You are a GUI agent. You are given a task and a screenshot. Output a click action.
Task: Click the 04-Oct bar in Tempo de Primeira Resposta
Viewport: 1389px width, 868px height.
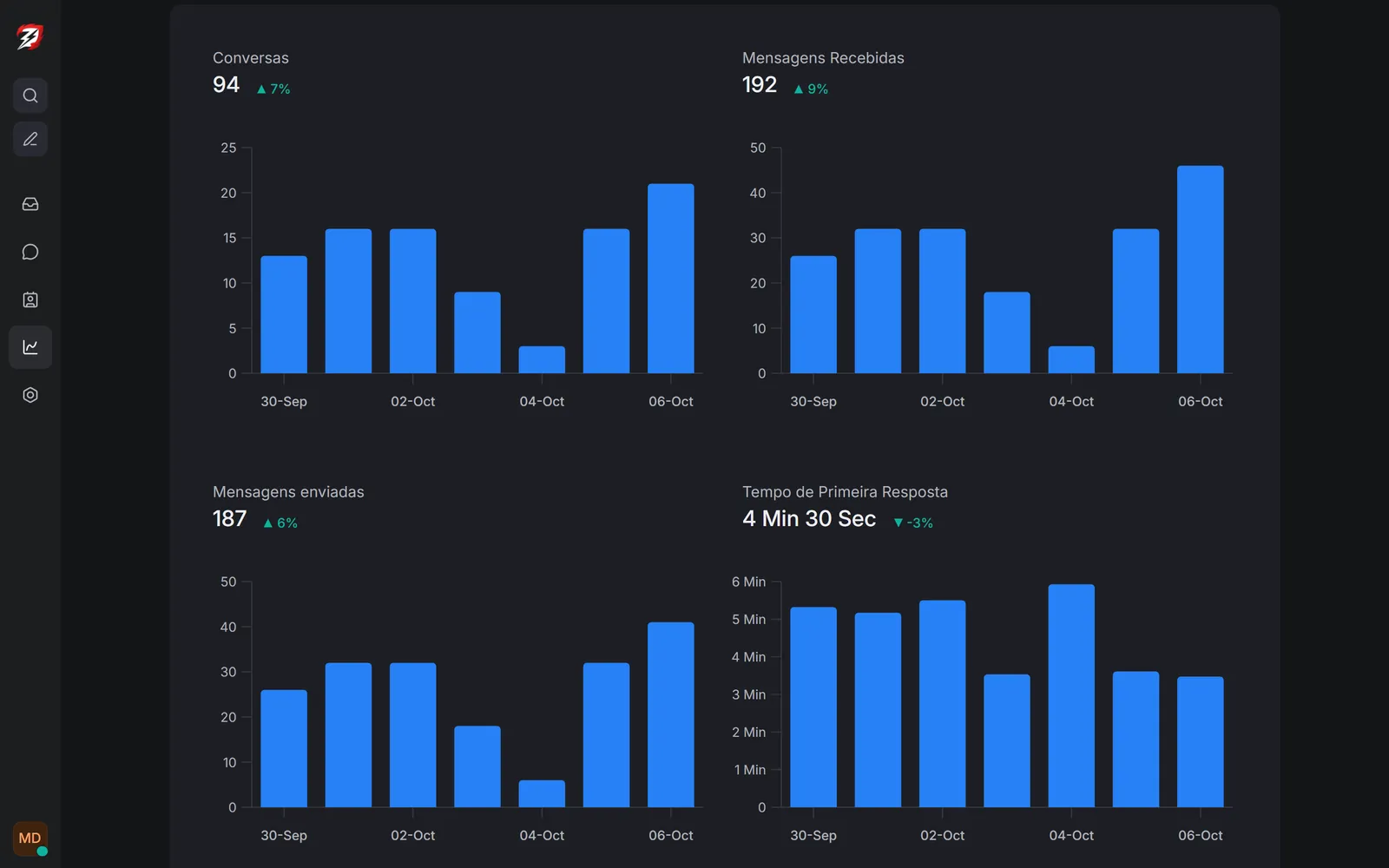(1071, 695)
